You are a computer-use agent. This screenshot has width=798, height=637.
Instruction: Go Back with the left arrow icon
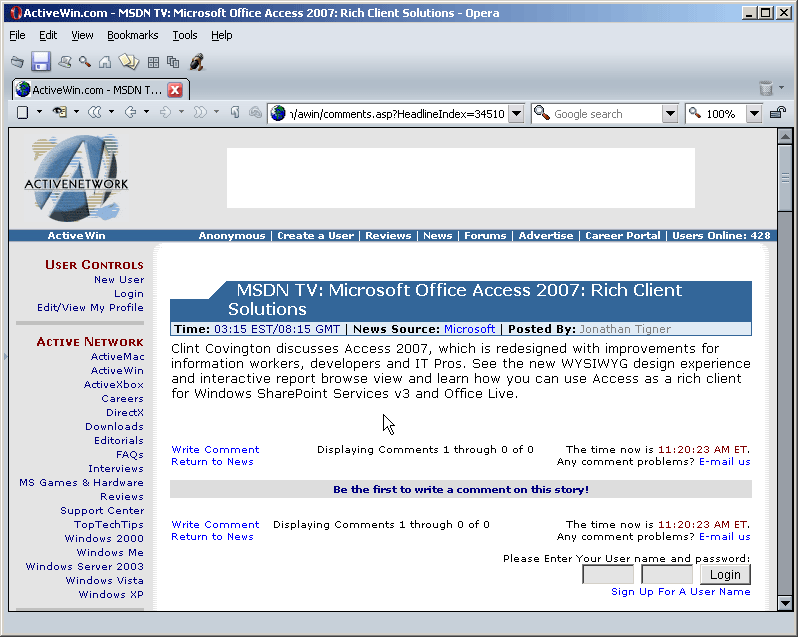pyautogui.click(x=130, y=112)
